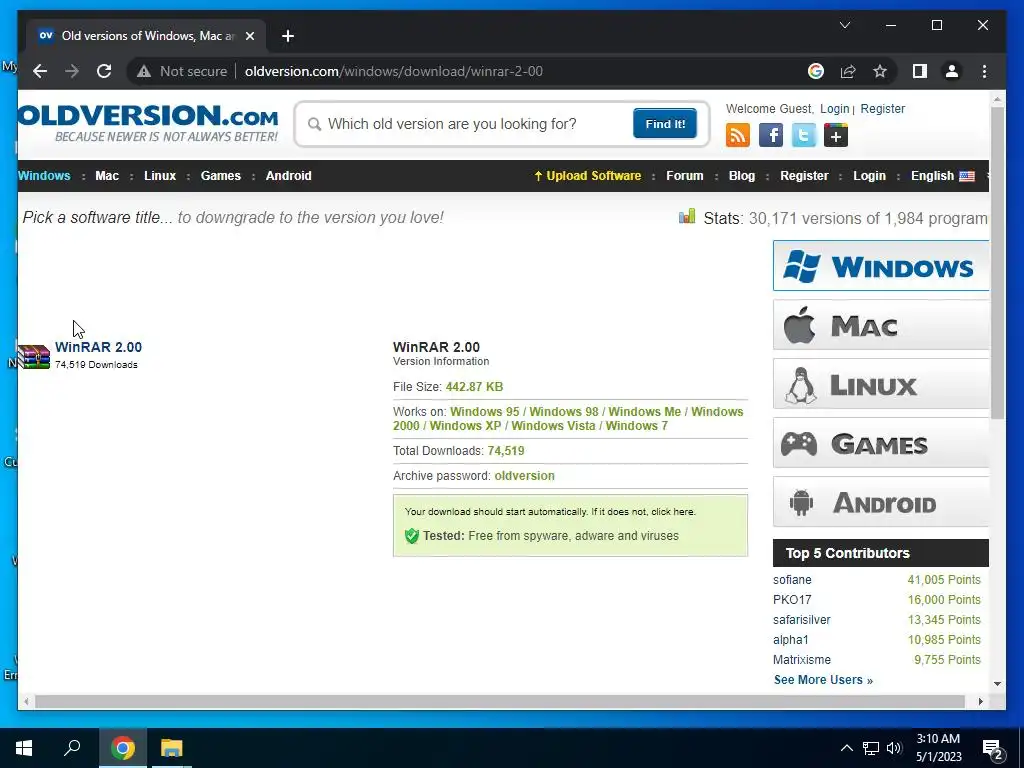
Task: Open the browser side panel icon
Action: [920, 71]
